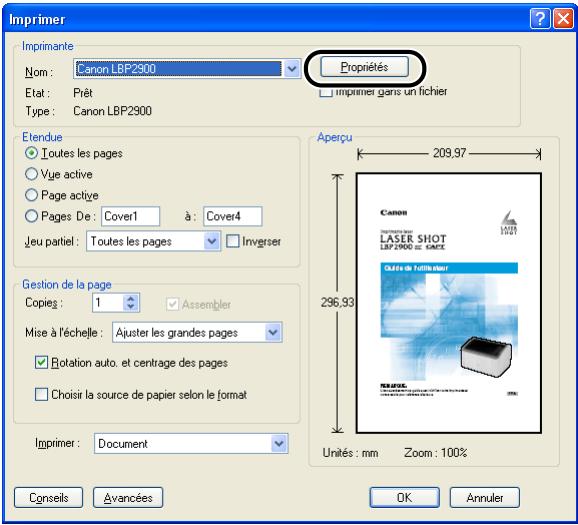Click the 296,93 height value

pyautogui.click(x=337, y=302)
